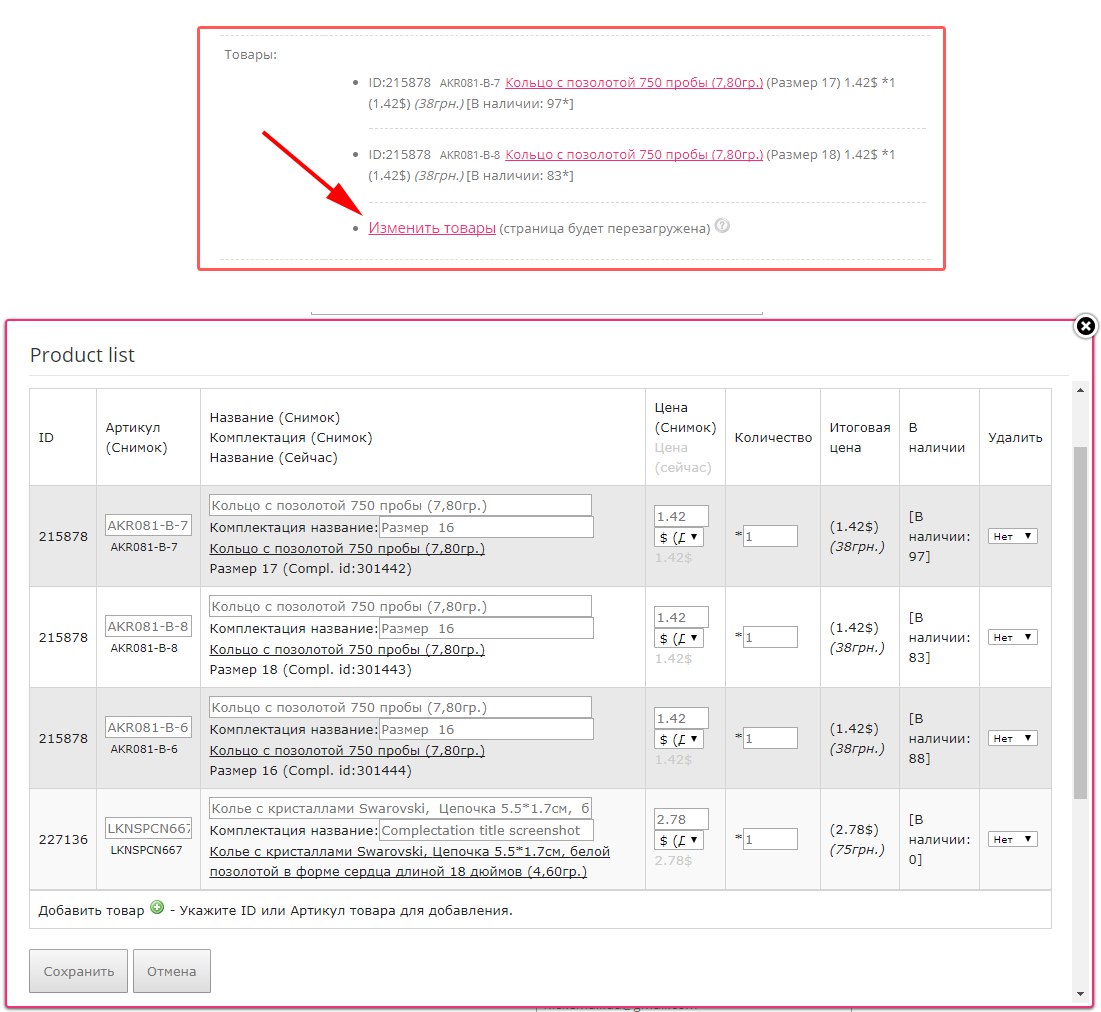Open the ring link for Размер 17 in top list
This screenshot has height=1012, width=1101.
click(634, 83)
